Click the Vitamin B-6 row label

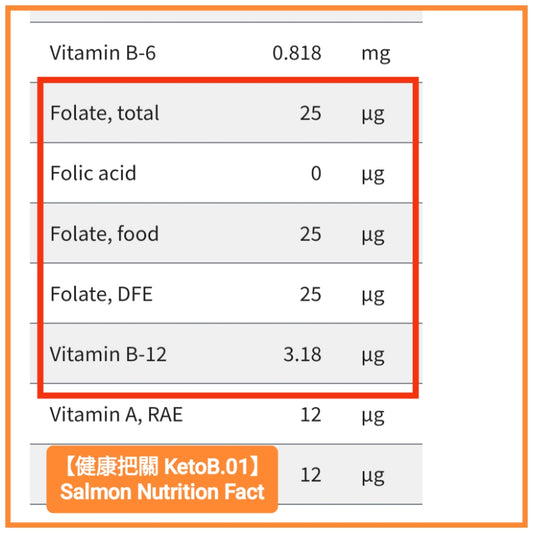103,53
